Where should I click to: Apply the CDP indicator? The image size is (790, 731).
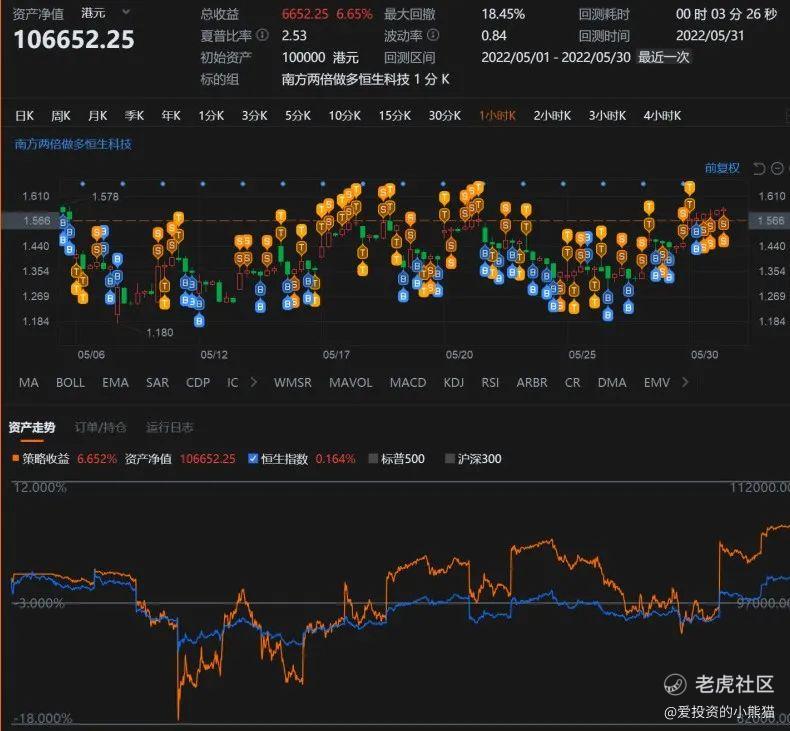198,383
